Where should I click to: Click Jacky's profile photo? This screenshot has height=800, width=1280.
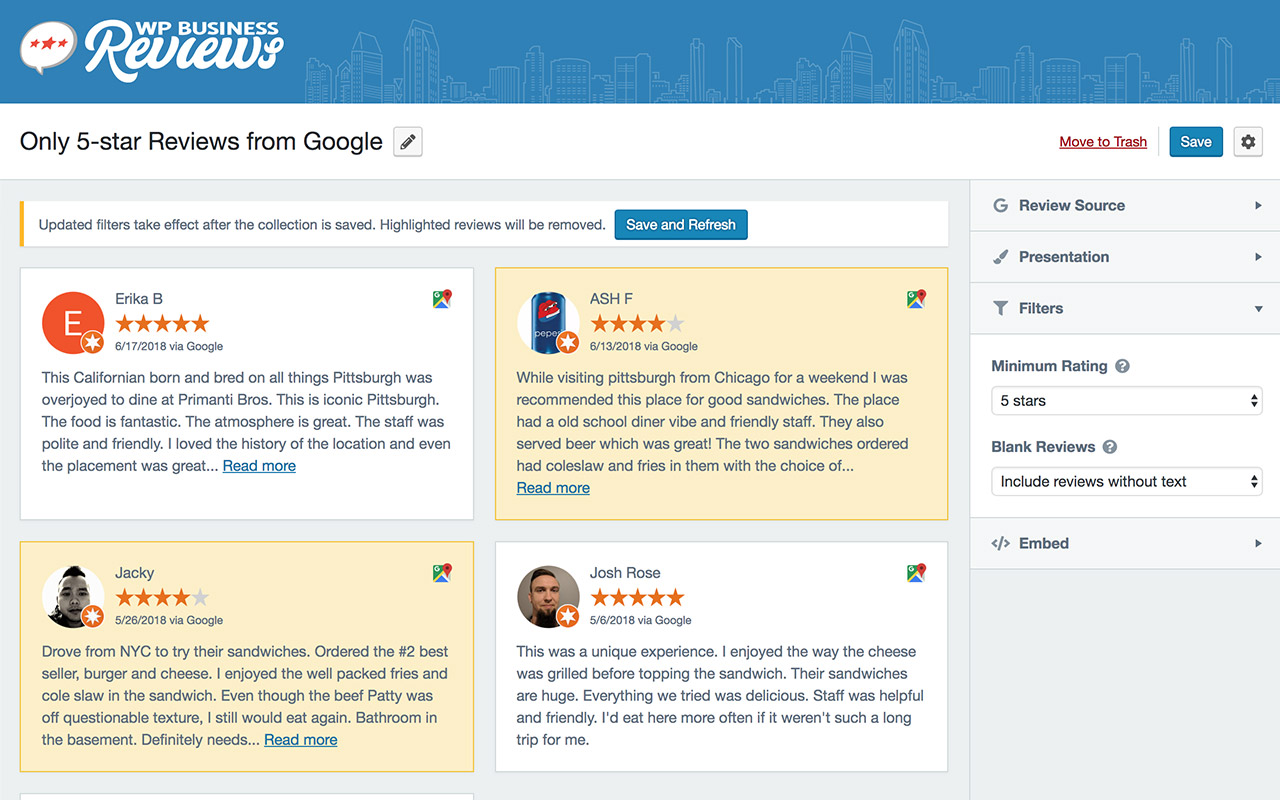73,596
